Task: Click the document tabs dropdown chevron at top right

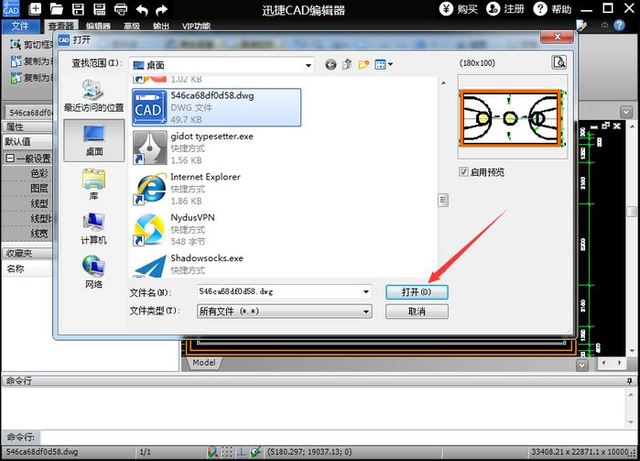Action: click(626, 111)
